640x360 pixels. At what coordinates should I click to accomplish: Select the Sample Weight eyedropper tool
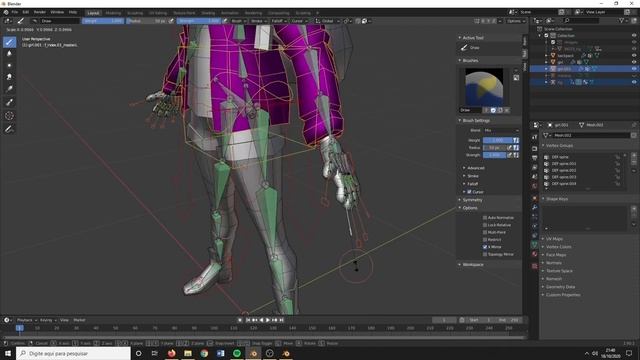(9, 102)
